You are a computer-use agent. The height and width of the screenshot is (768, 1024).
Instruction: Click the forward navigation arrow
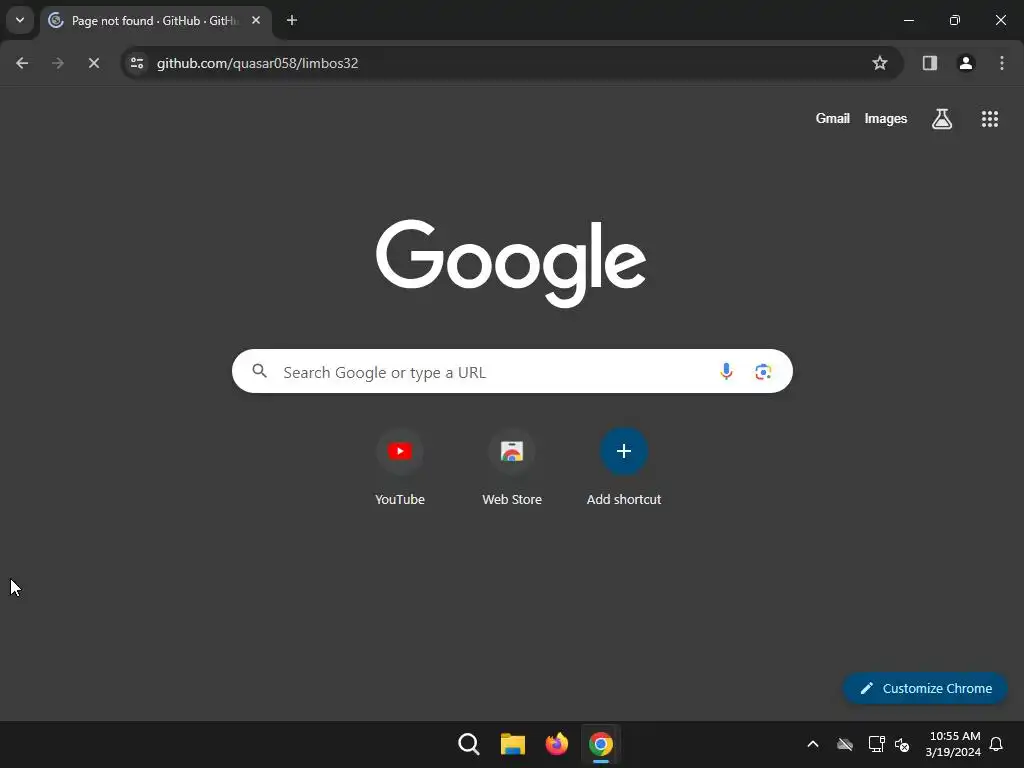57,63
